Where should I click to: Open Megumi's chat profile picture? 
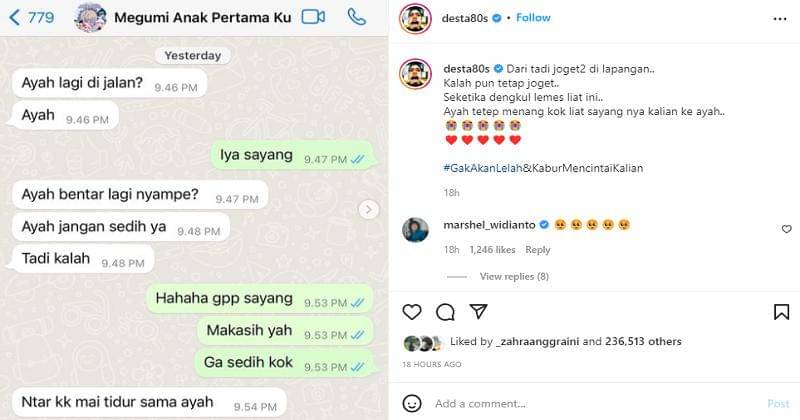point(90,17)
